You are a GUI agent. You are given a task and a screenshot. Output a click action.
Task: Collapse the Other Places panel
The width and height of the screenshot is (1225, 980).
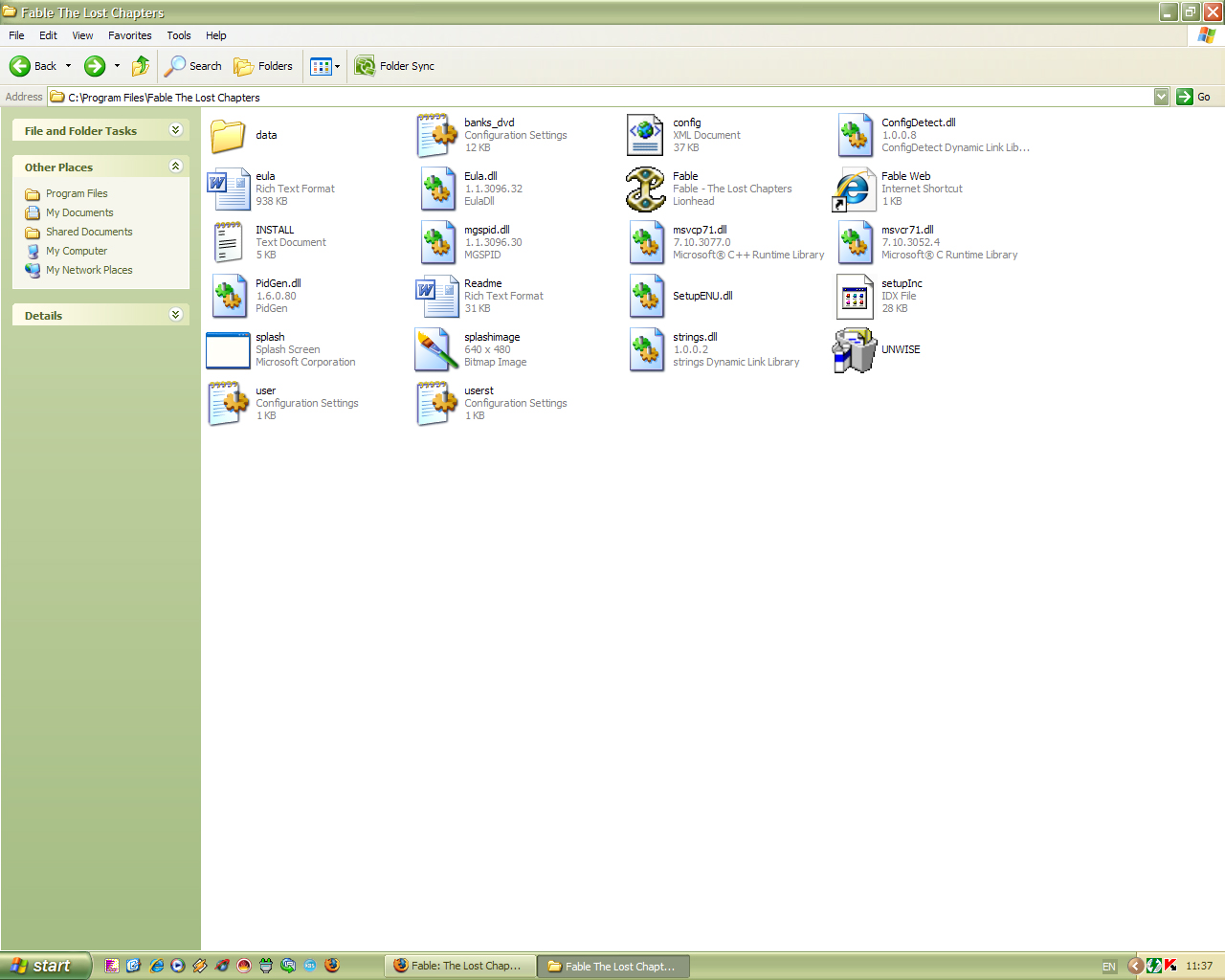(175, 167)
